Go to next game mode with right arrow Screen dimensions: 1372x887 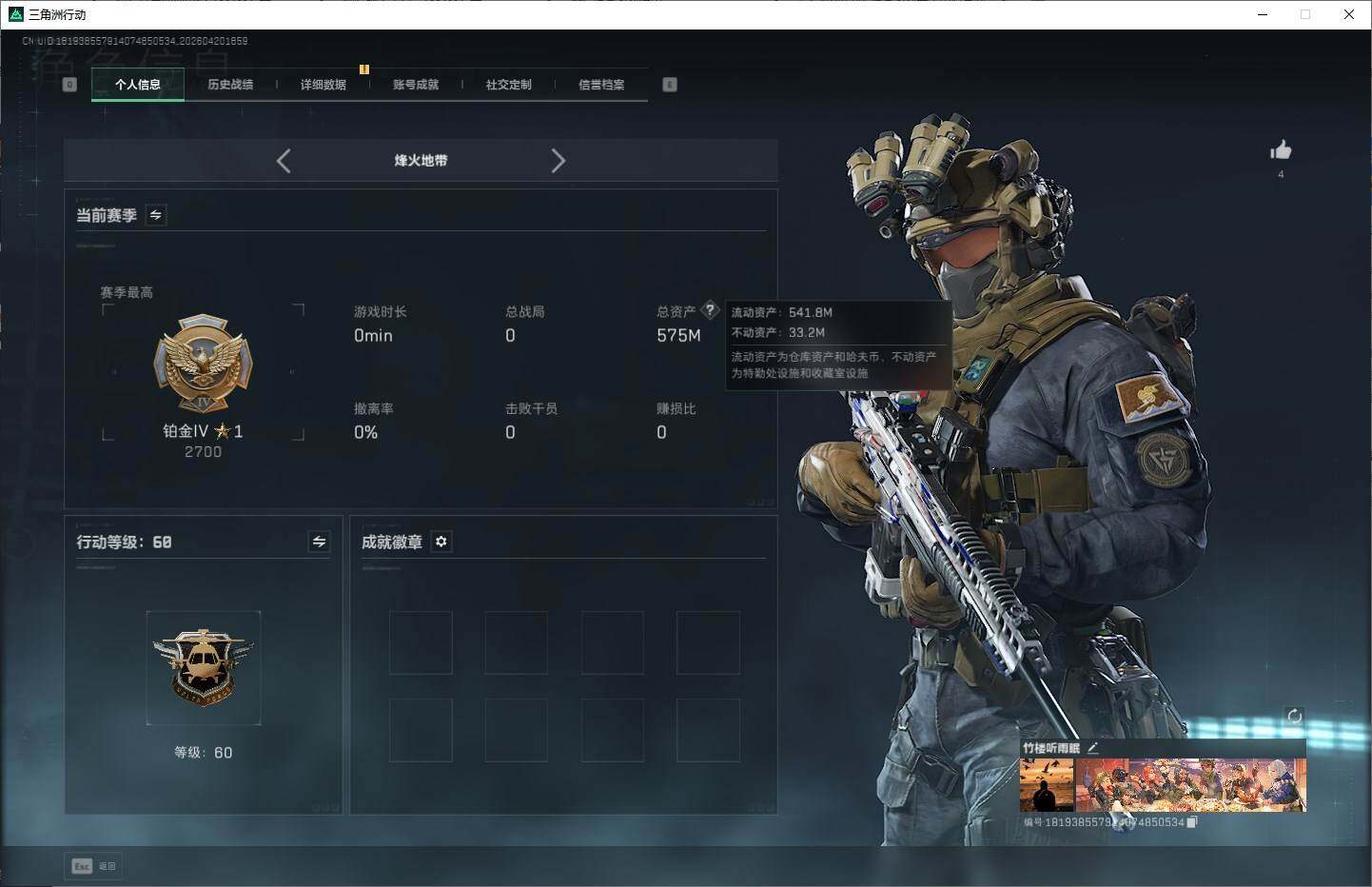[558, 161]
